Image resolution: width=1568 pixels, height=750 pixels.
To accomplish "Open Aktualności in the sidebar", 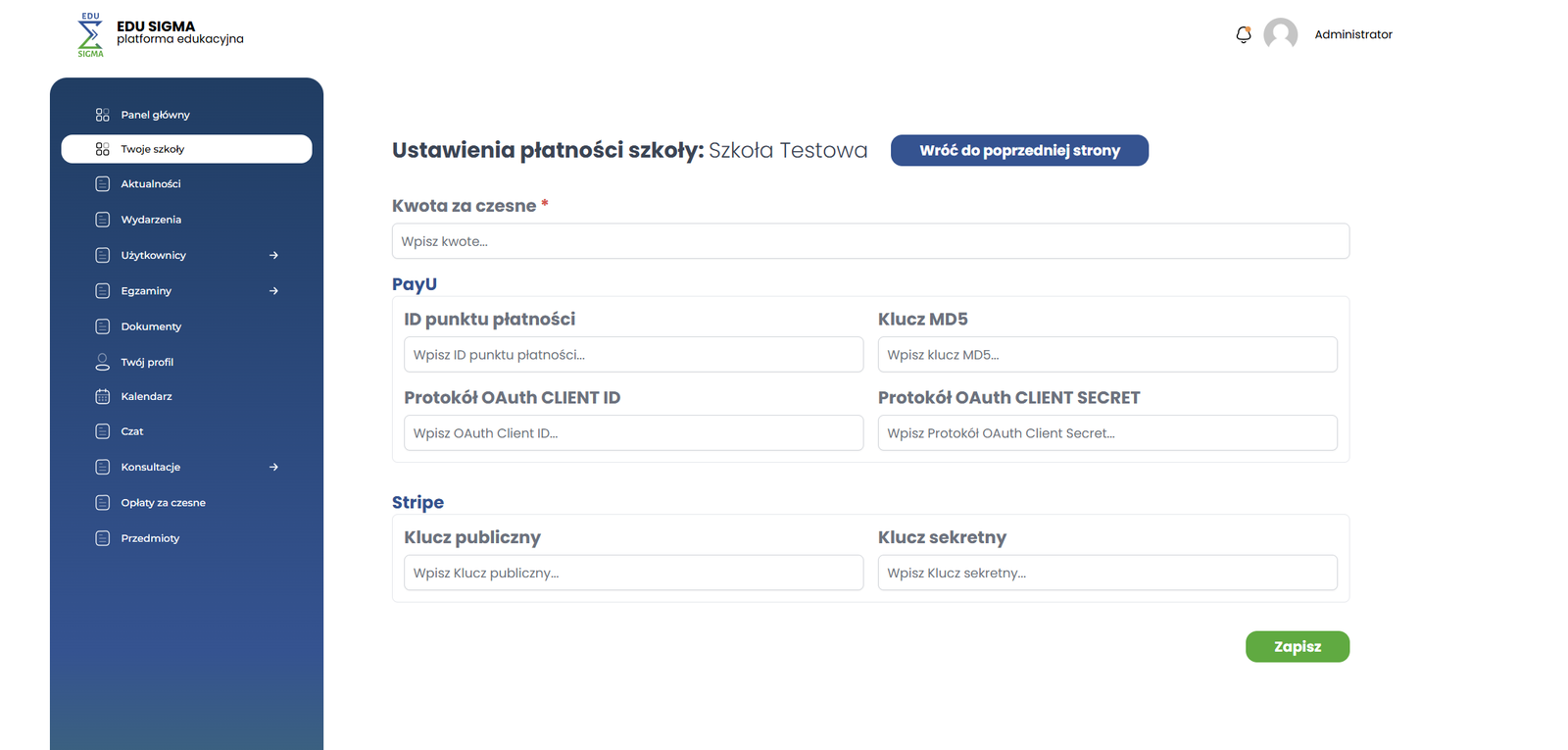I will [x=151, y=184].
